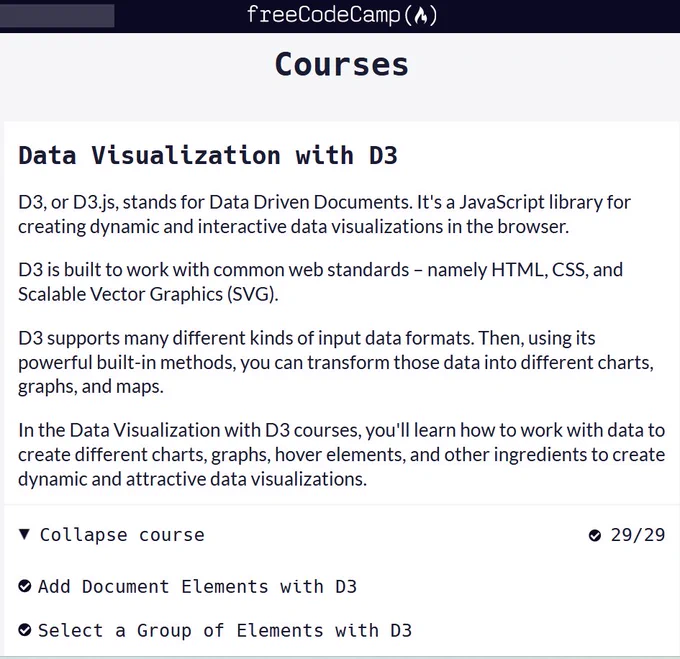Open Select a Group of Elements with D3
Screen dimensions: 680x659
coord(225,630)
